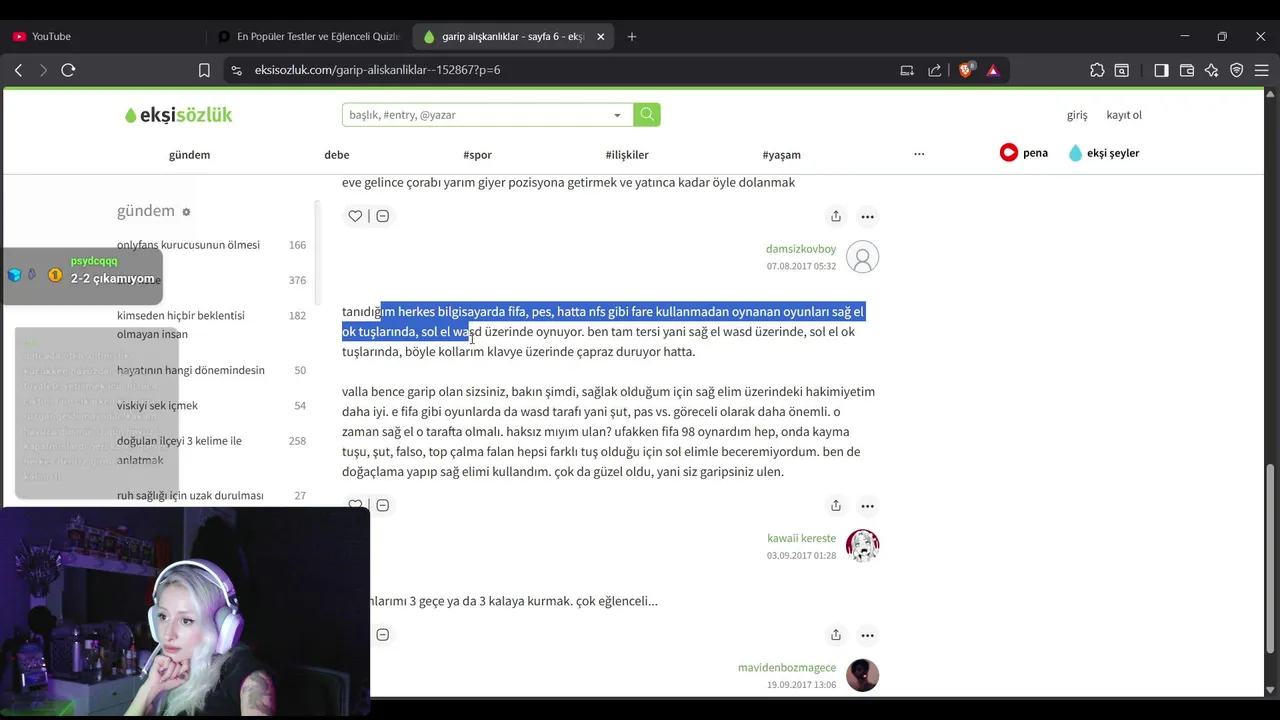Open the Brave Wallet icon
The width and height of the screenshot is (1280, 720).
1187,70
